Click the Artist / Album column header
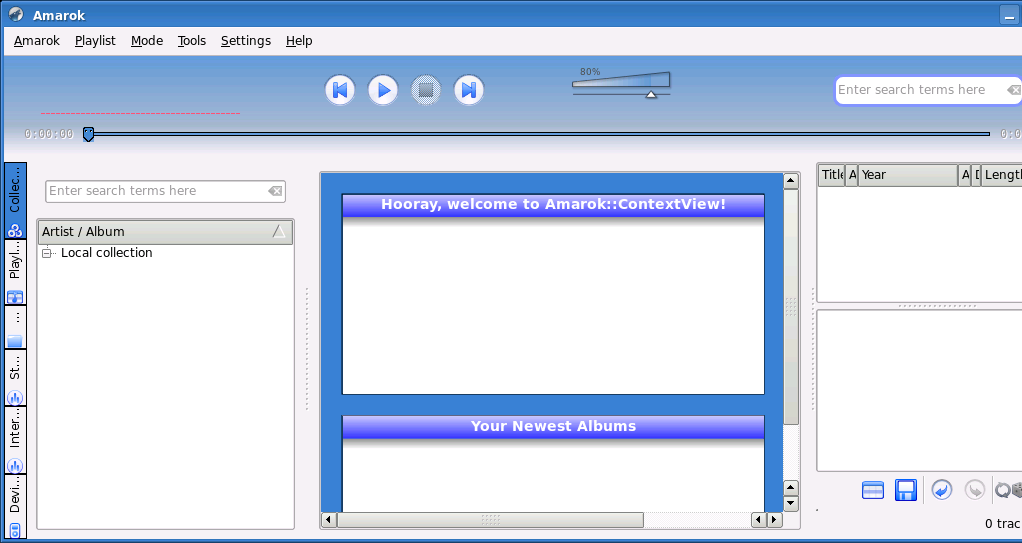1022x543 pixels. click(x=166, y=232)
